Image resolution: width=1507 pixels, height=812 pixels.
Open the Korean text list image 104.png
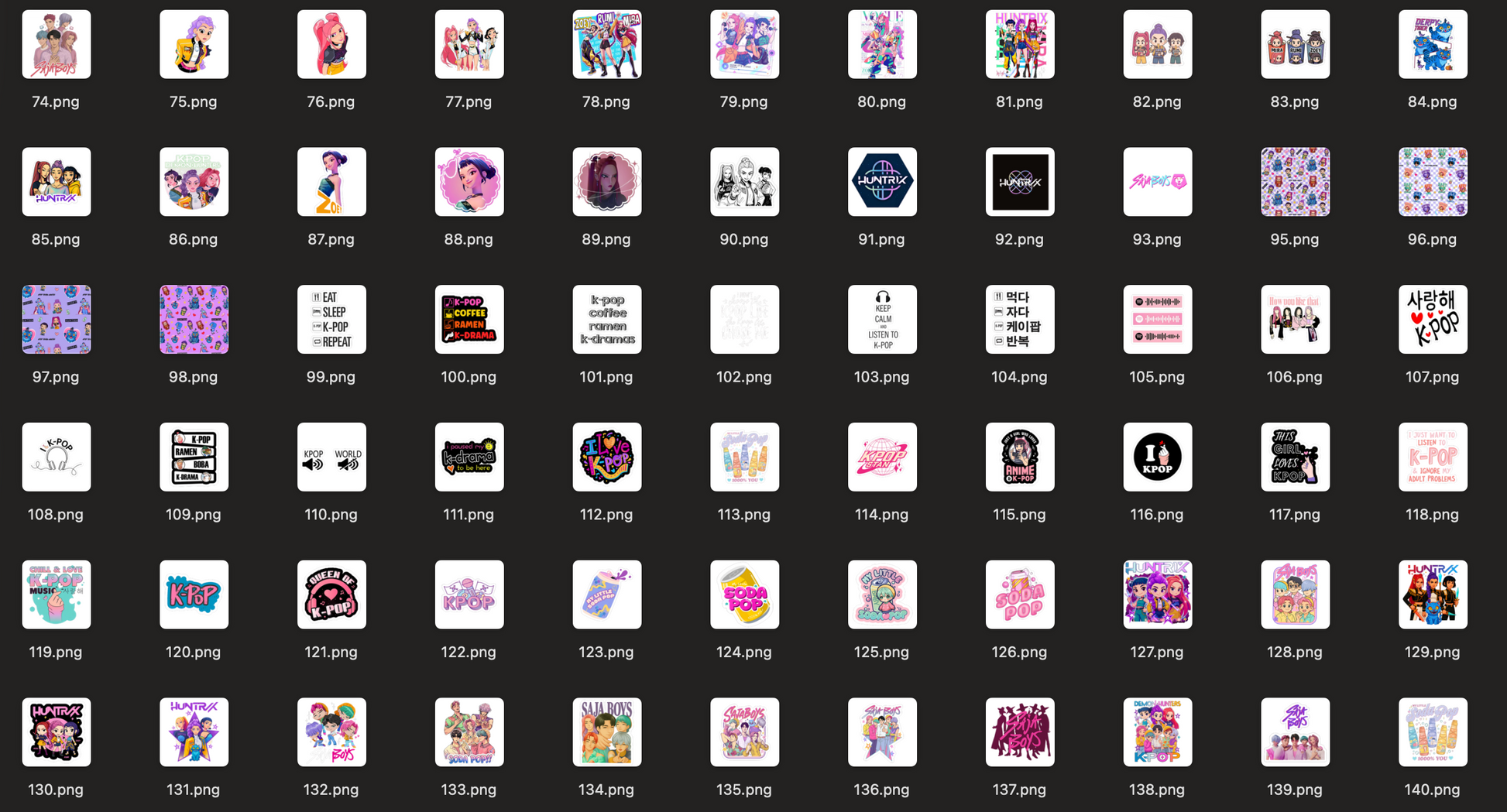pos(1019,319)
